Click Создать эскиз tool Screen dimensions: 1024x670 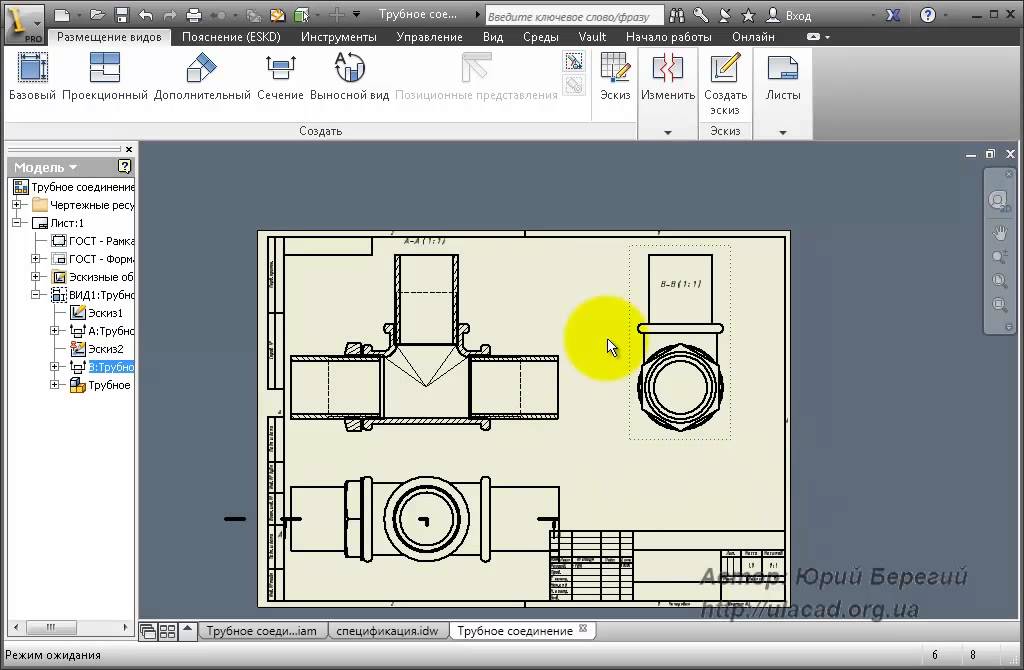click(725, 84)
